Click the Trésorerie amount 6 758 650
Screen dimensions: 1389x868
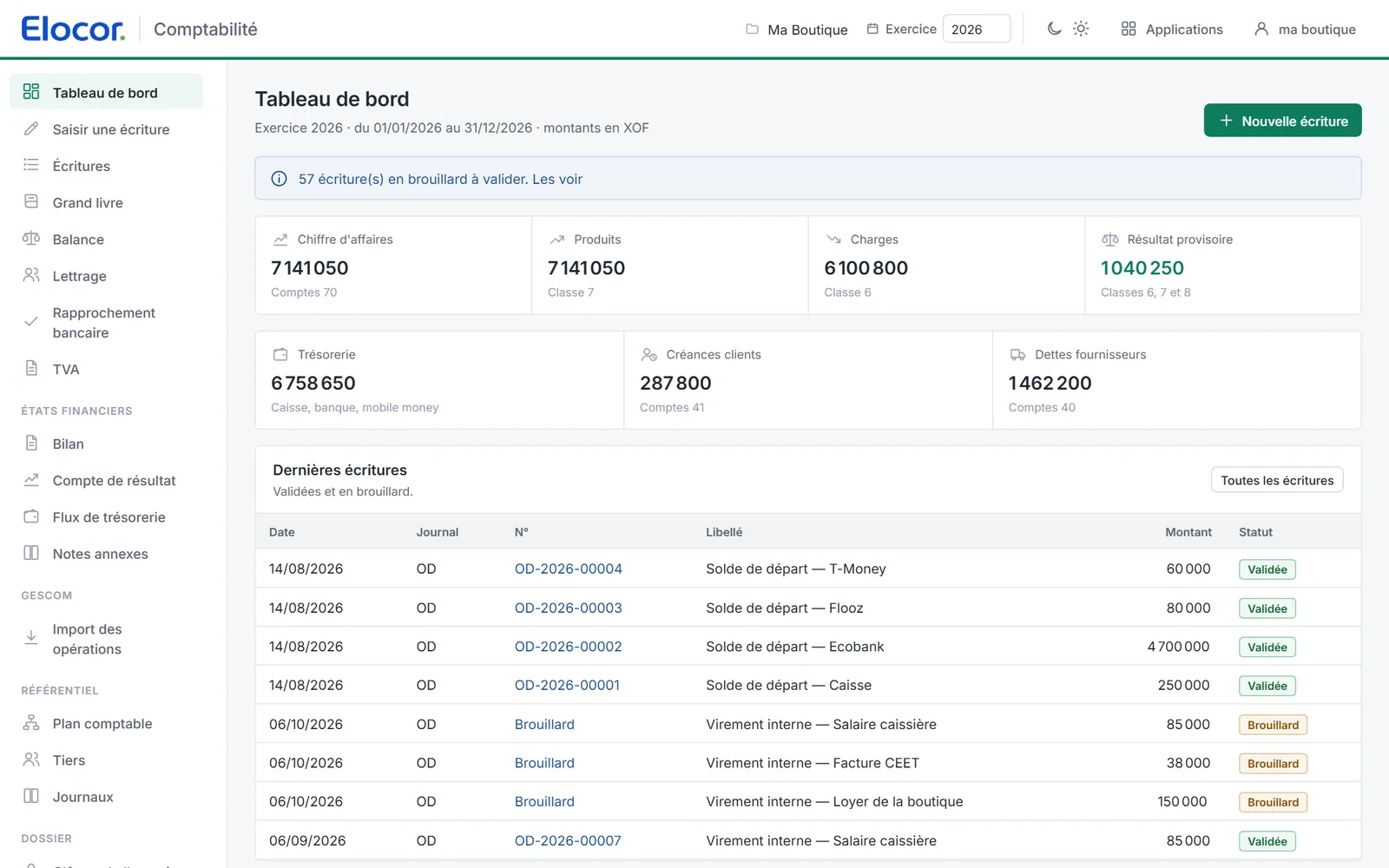[x=313, y=383]
